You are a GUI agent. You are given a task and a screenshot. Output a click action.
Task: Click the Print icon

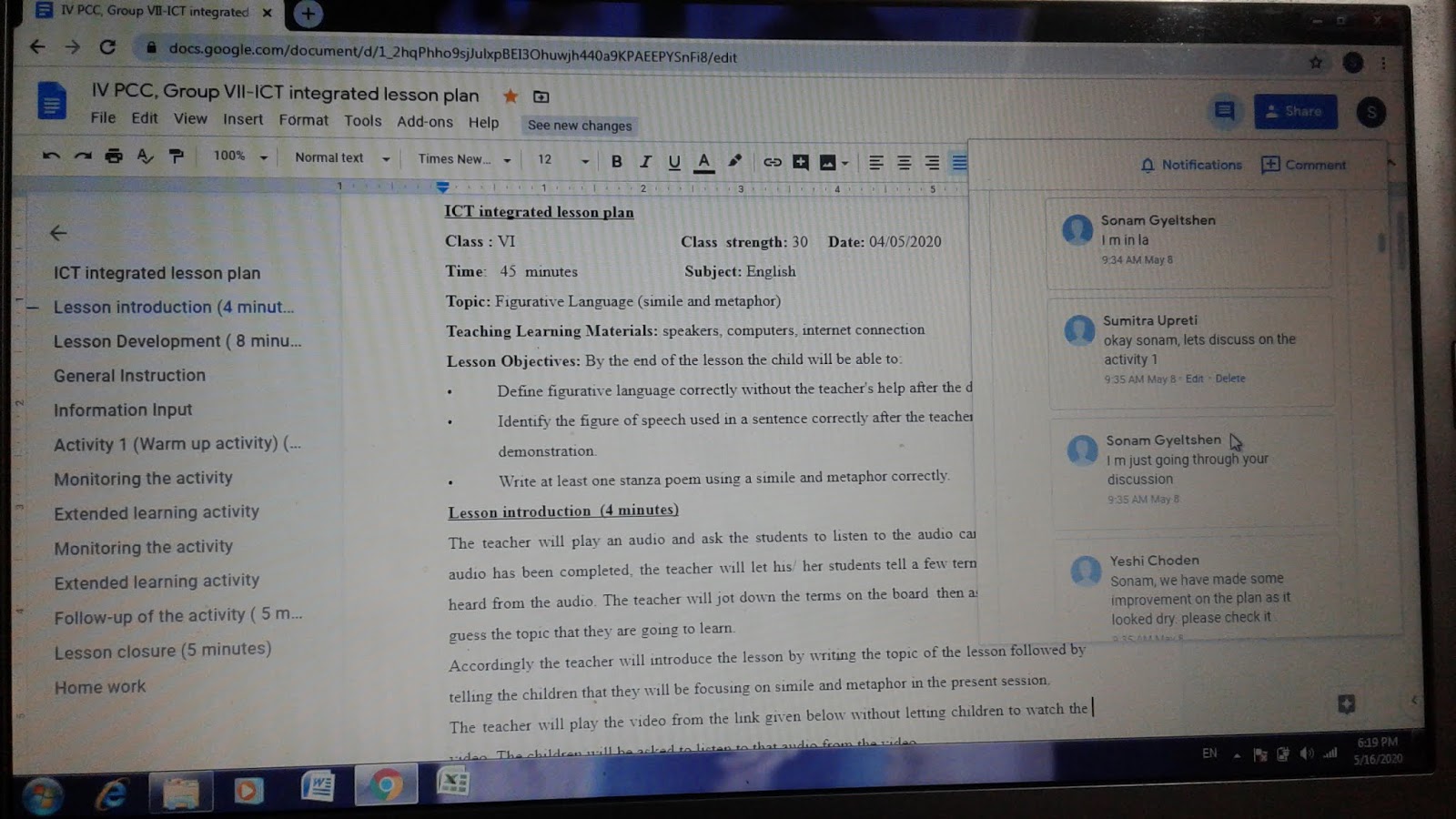tap(113, 157)
